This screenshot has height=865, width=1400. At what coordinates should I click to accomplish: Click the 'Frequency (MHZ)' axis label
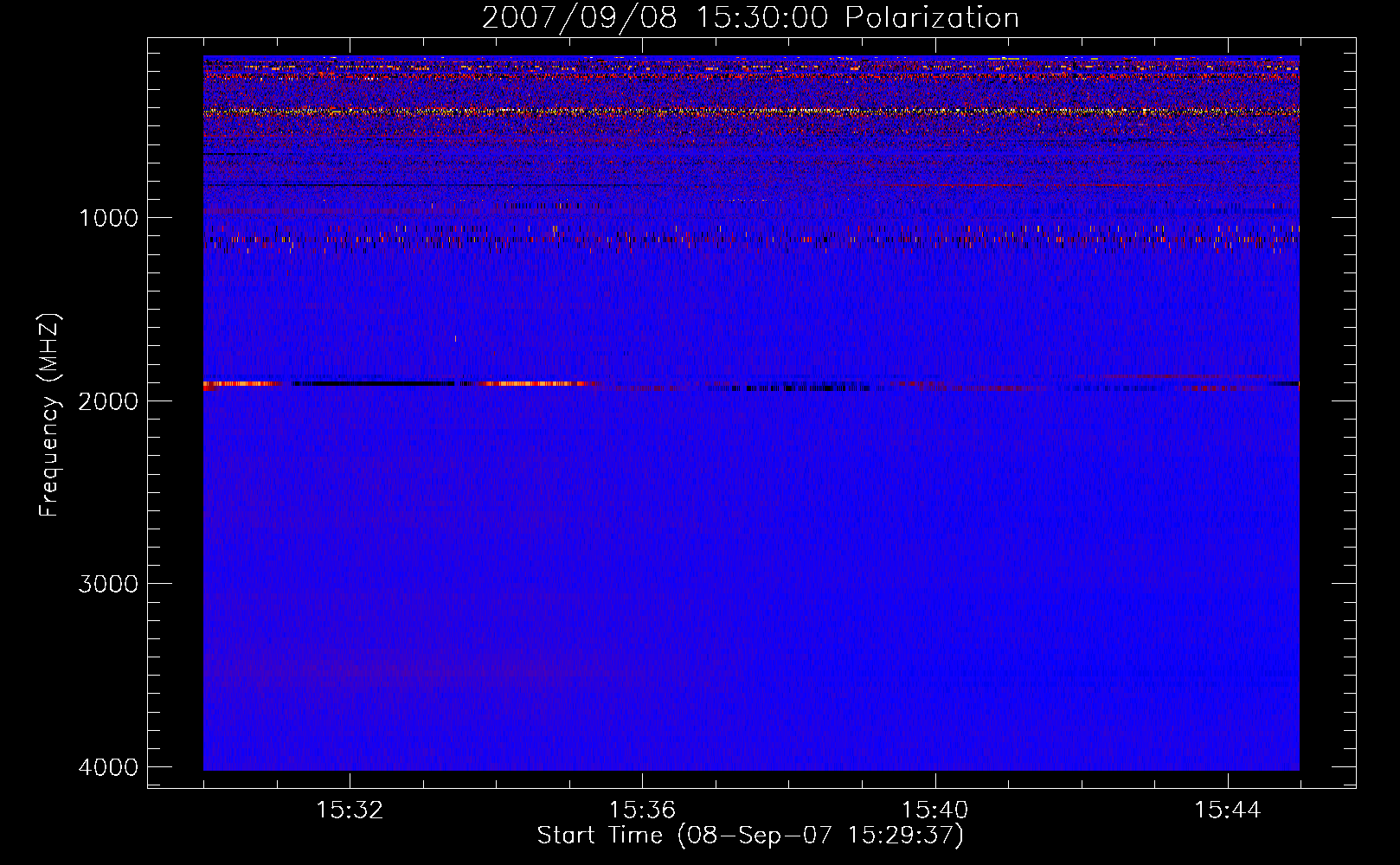click(x=49, y=416)
